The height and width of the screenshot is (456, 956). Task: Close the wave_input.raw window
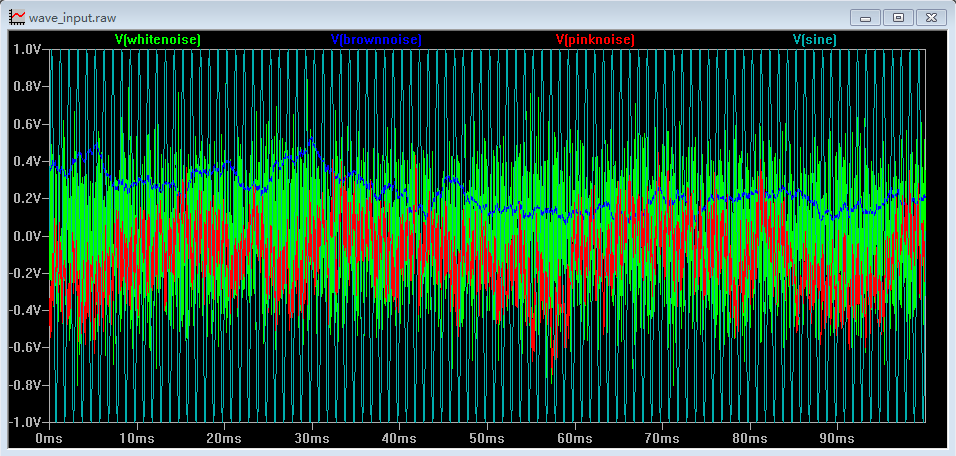pos(931,17)
